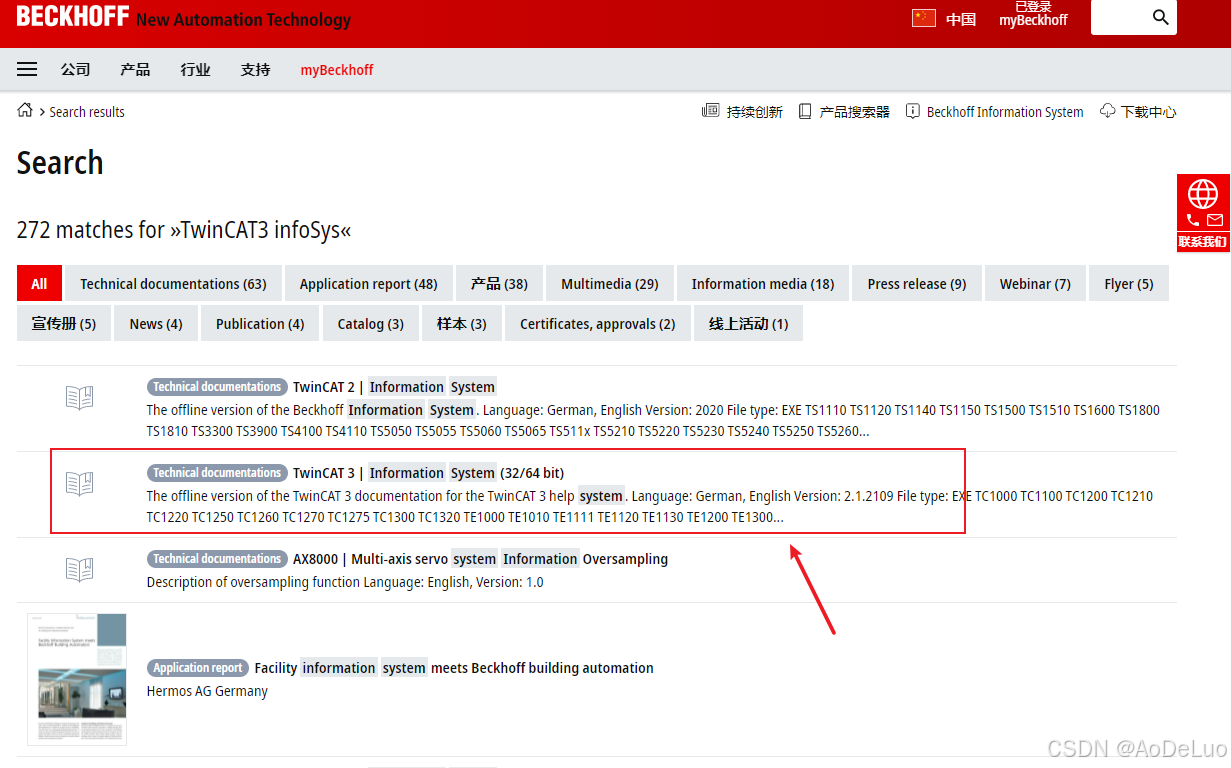1231x768 pixels.
Task: Open AX8000 Multi-axis servo system result
Action: 480,559
